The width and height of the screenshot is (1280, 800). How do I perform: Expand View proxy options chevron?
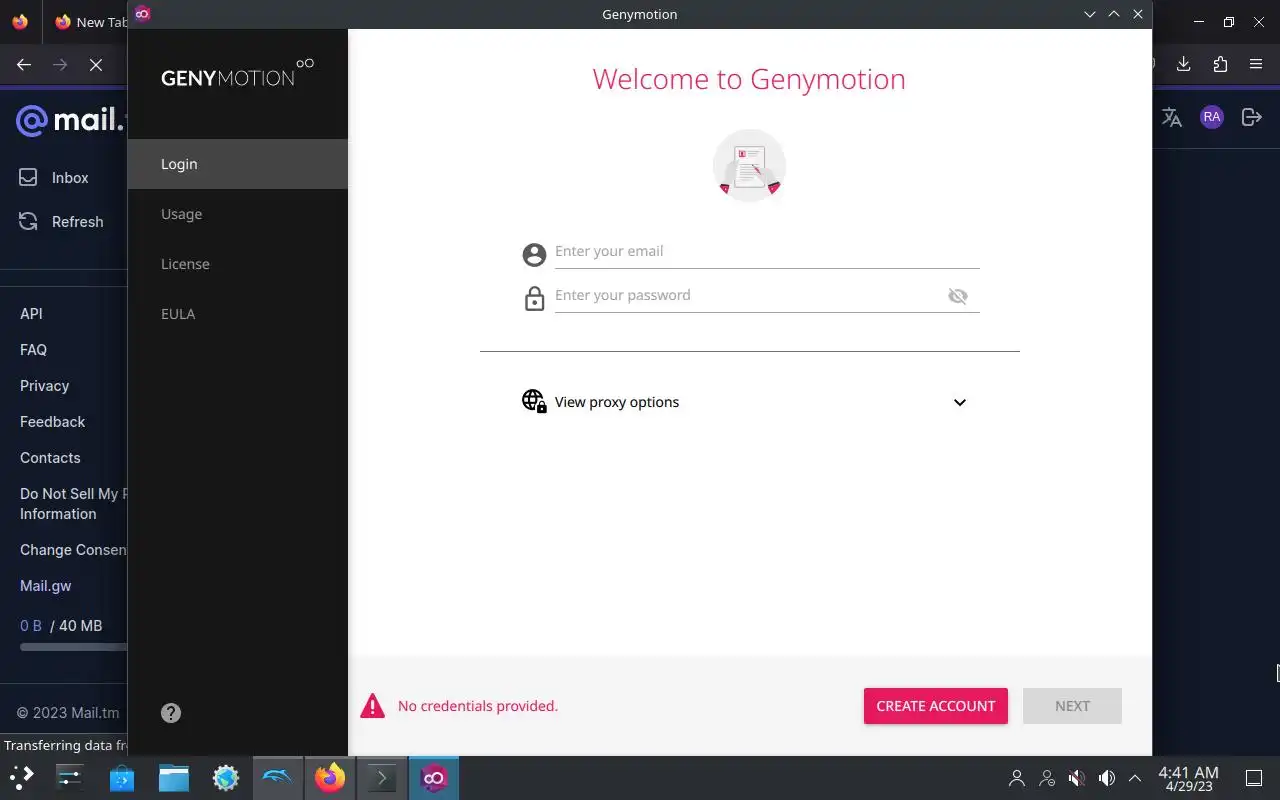coord(960,402)
